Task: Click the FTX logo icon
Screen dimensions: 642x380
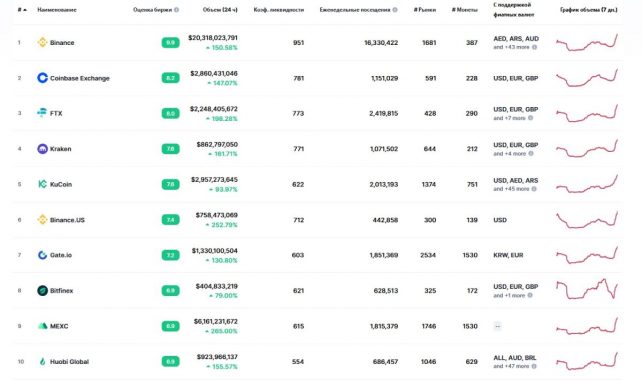Action: tap(42, 113)
